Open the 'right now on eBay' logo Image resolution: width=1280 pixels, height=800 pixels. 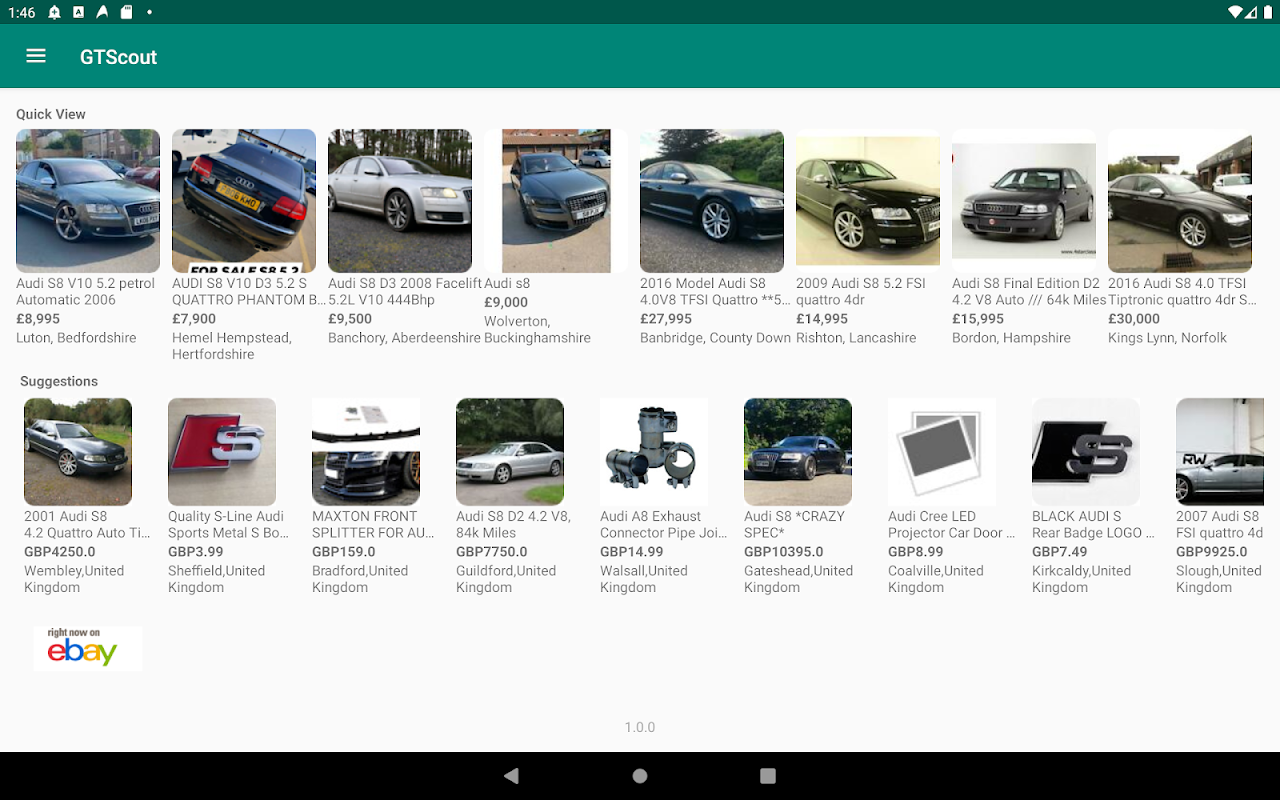coord(88,648)
